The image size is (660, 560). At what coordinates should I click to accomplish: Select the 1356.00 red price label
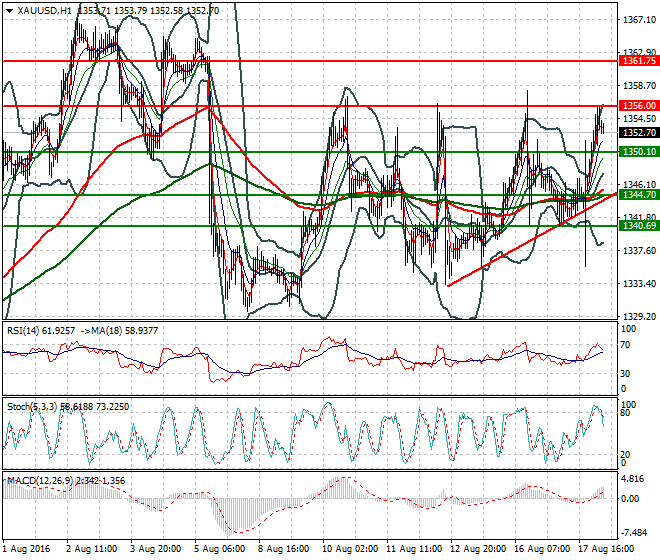[x=639, y=106]
